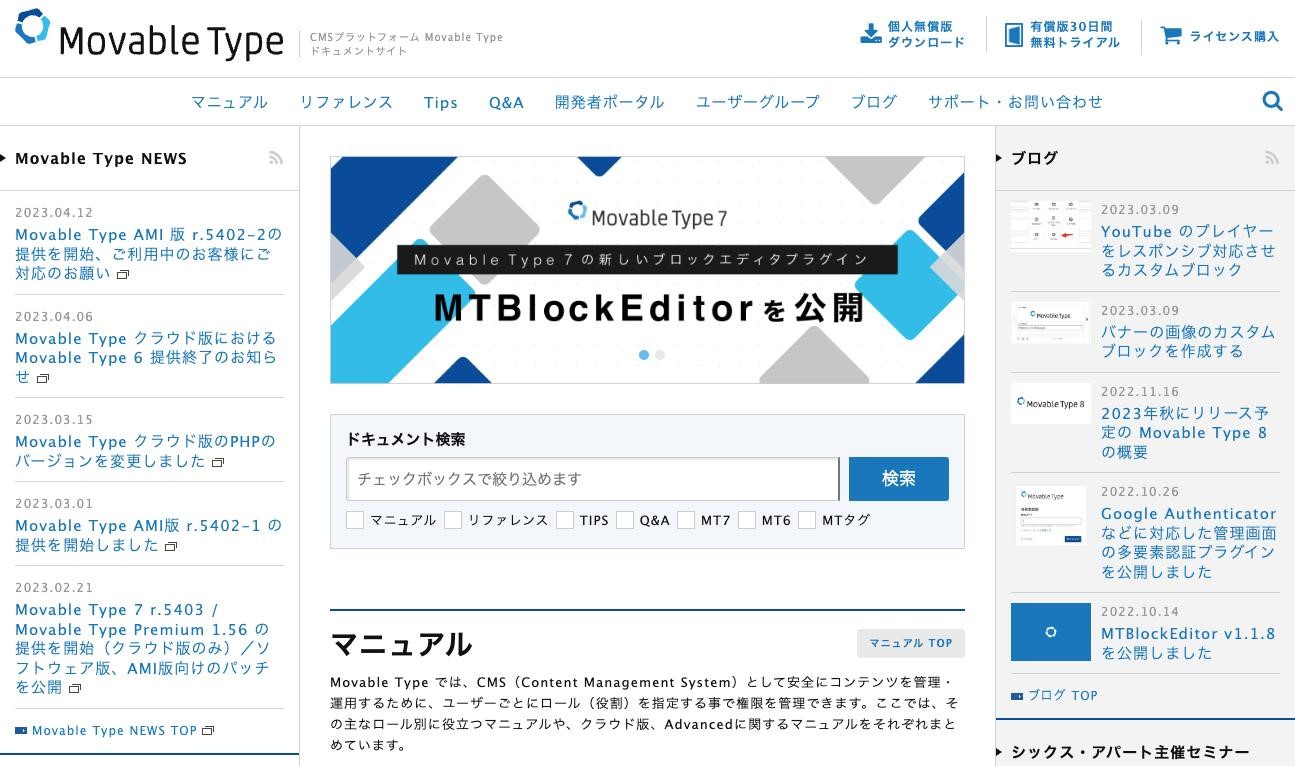This screenshot has height=766, width=1295.
Task: Open Q&A navigation item
Action: pyautogui.click(x=506, y=102)
